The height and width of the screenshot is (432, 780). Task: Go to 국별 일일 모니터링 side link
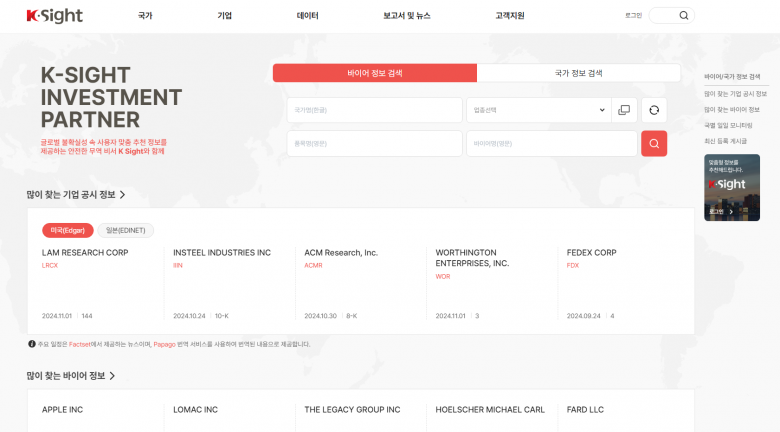[x=728, y=125]
